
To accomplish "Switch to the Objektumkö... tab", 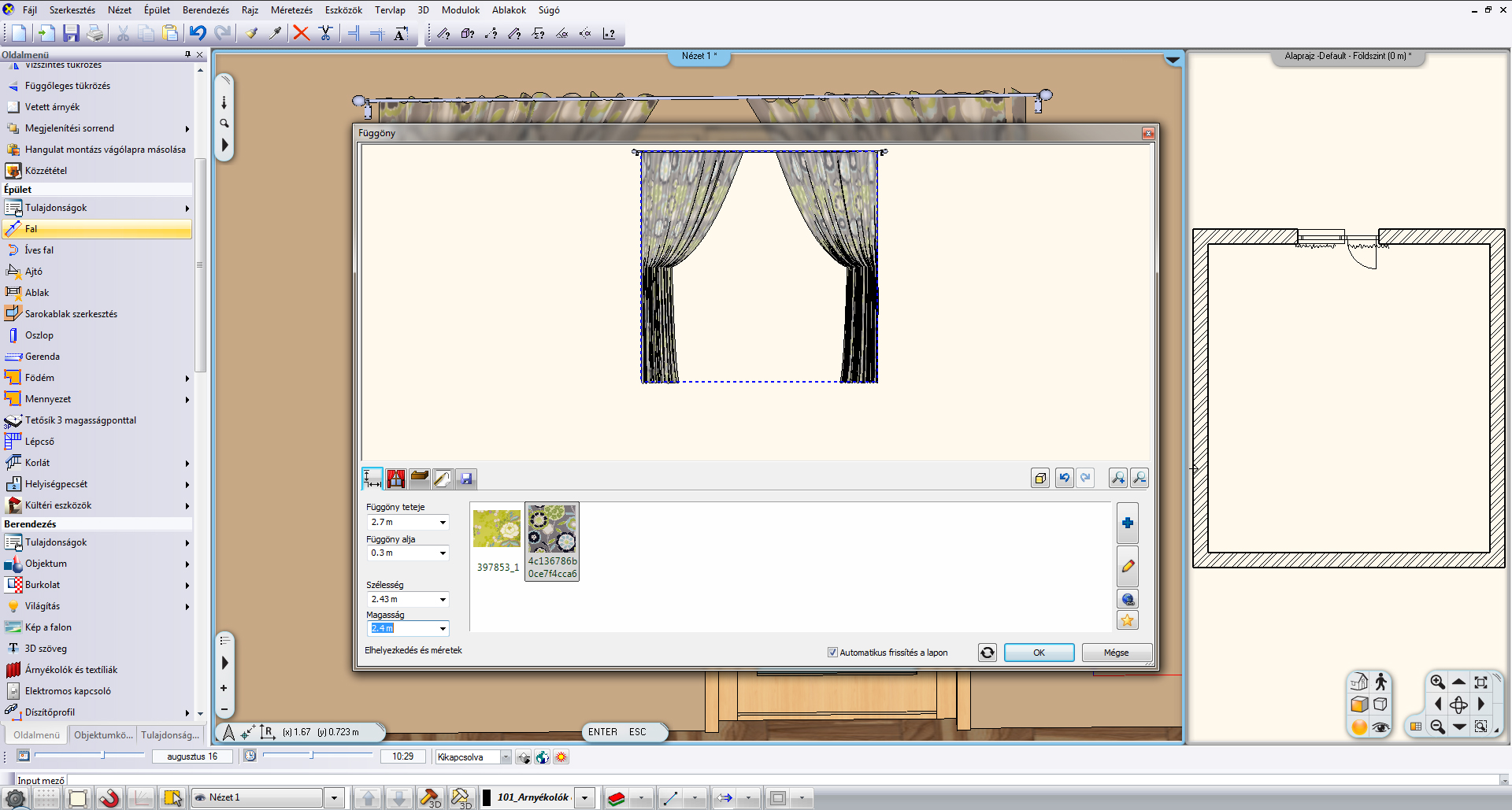I will 103,735.
